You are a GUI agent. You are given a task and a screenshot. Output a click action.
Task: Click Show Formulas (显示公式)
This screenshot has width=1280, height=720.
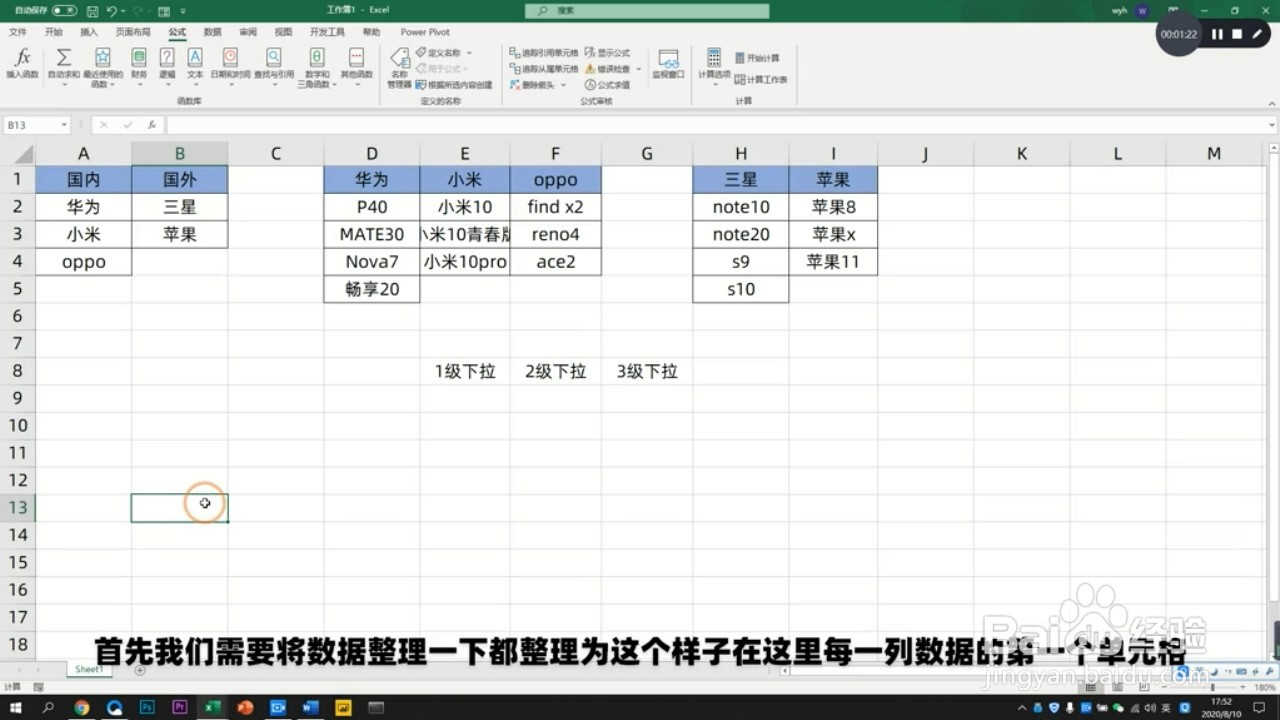pyautogui.click(x=607, y=53)
